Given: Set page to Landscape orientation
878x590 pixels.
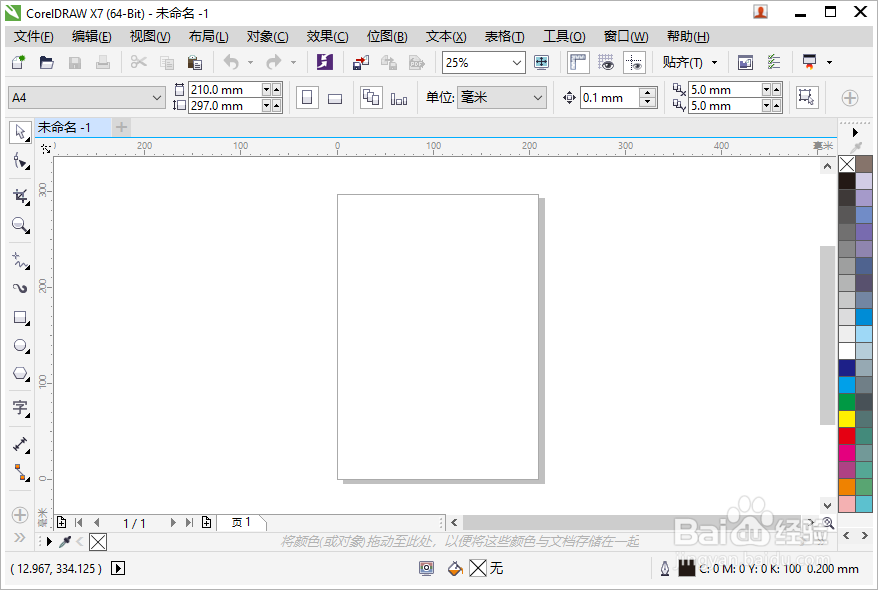Looking at the screenshot, I should pos(335,98).
